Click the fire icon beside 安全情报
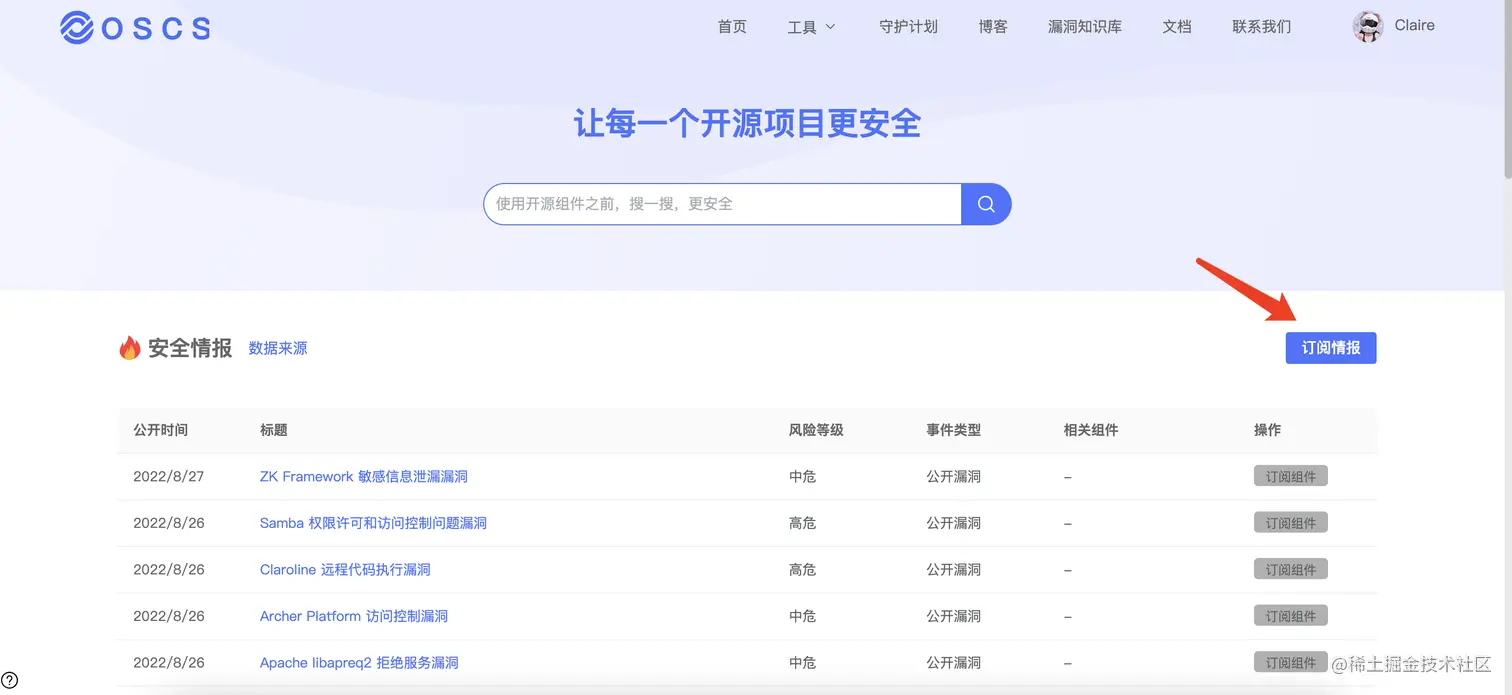Viewport: 1512px width, 695px height. [130, 348]
